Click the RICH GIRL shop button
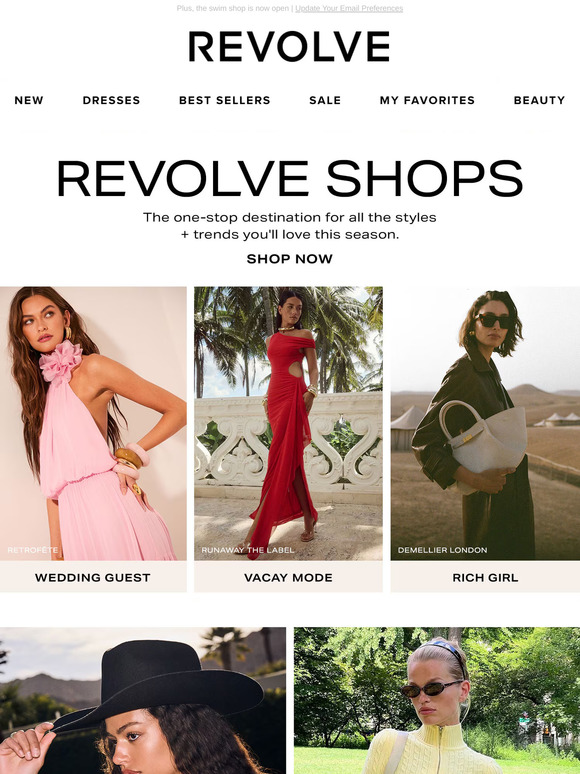Screen dimensions: 580x774 tap(485, 577)
